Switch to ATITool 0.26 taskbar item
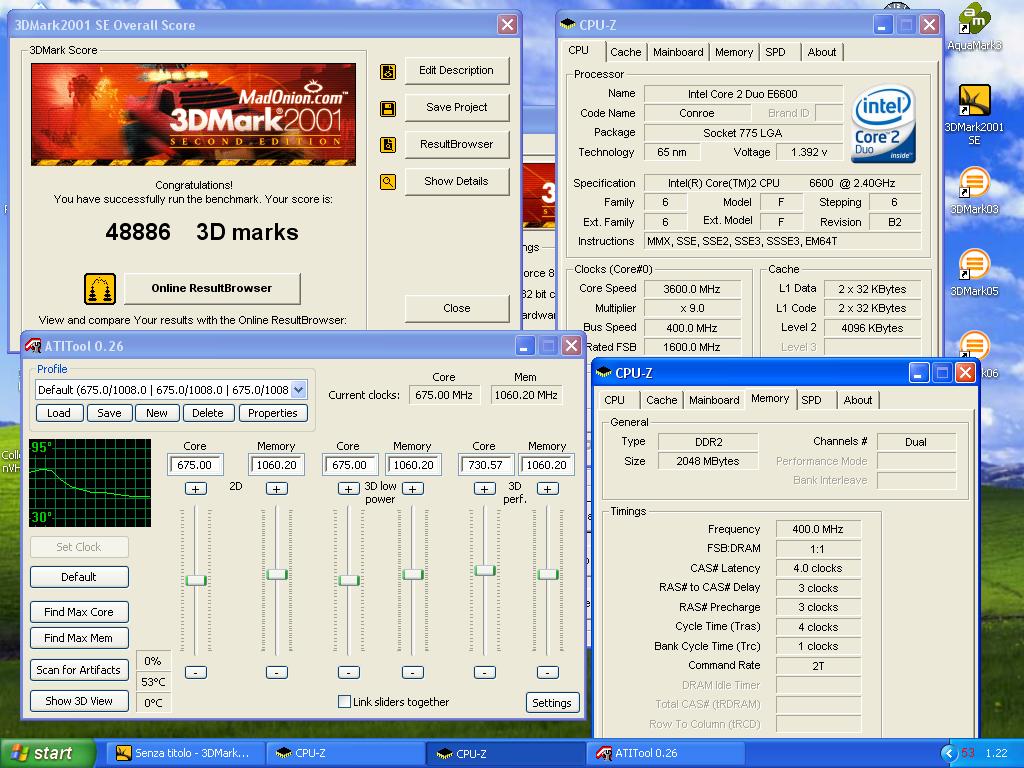The image size is (1024, 768). pos(666,753)
